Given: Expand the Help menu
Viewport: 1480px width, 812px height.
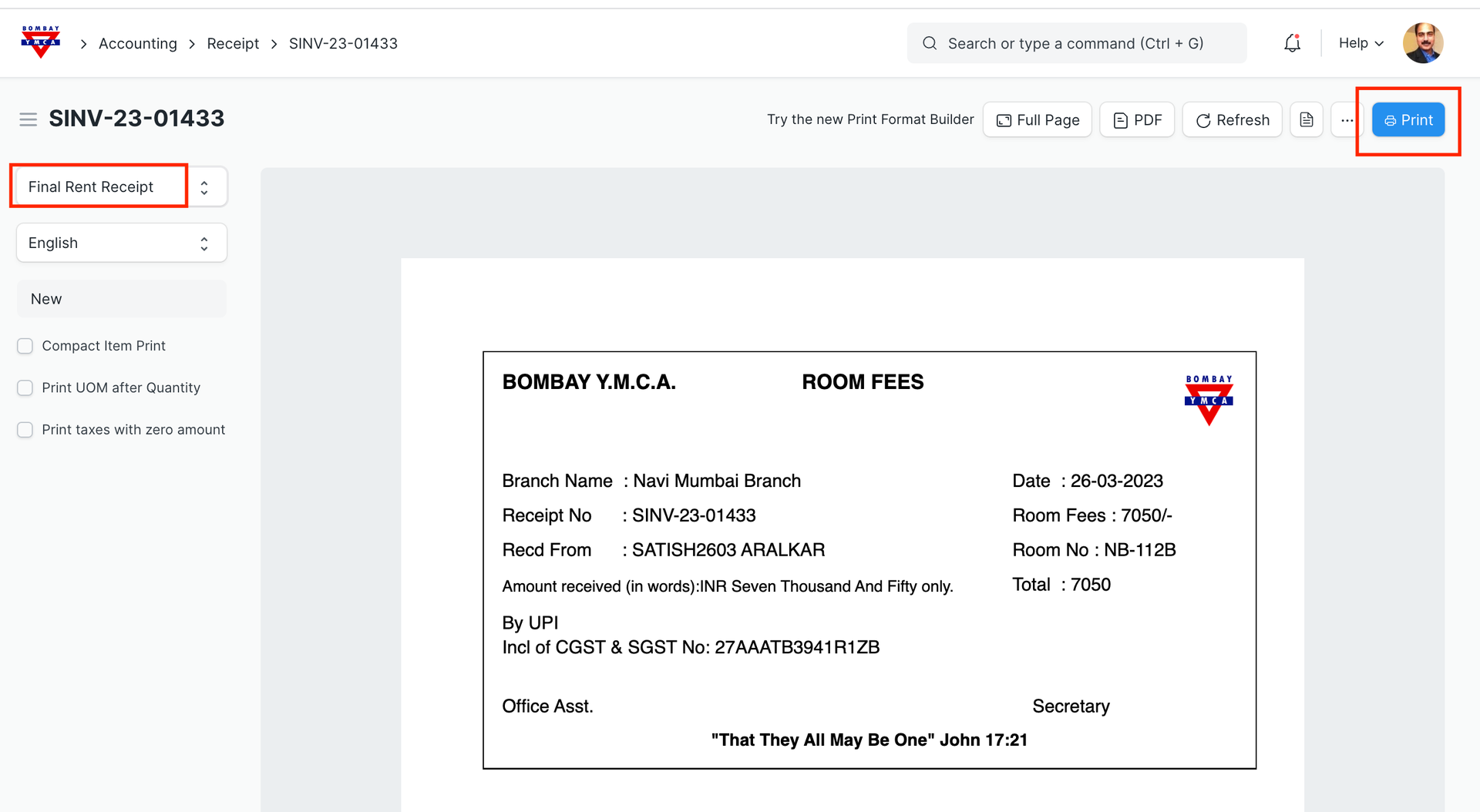Looking at the screenshot, I should (x=1361, y=43).
